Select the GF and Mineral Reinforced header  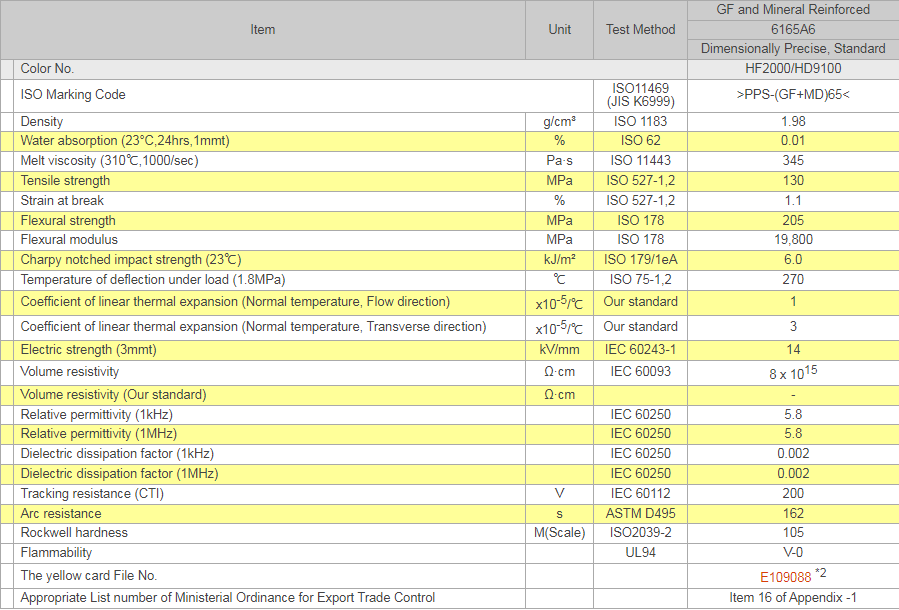pos(793,10)
